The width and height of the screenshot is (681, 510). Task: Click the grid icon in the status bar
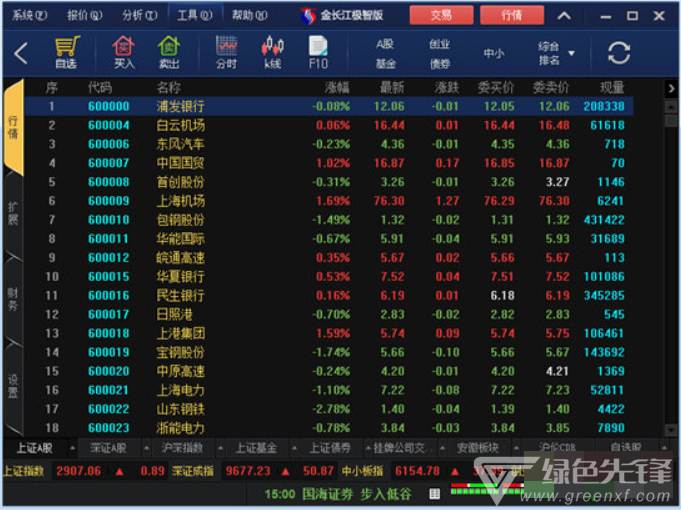pos(434,493)
